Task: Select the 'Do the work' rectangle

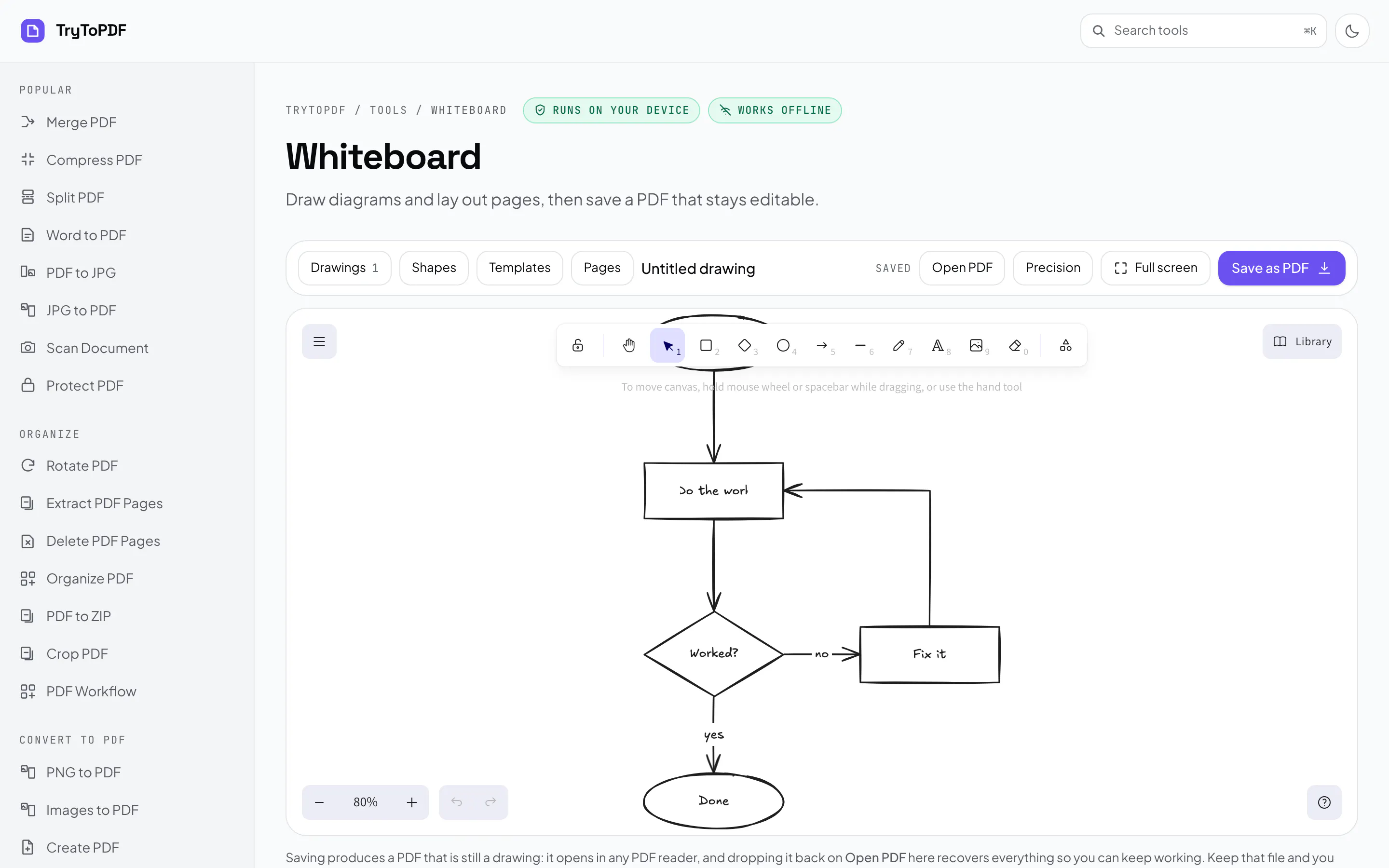Action: coord(713,491)
